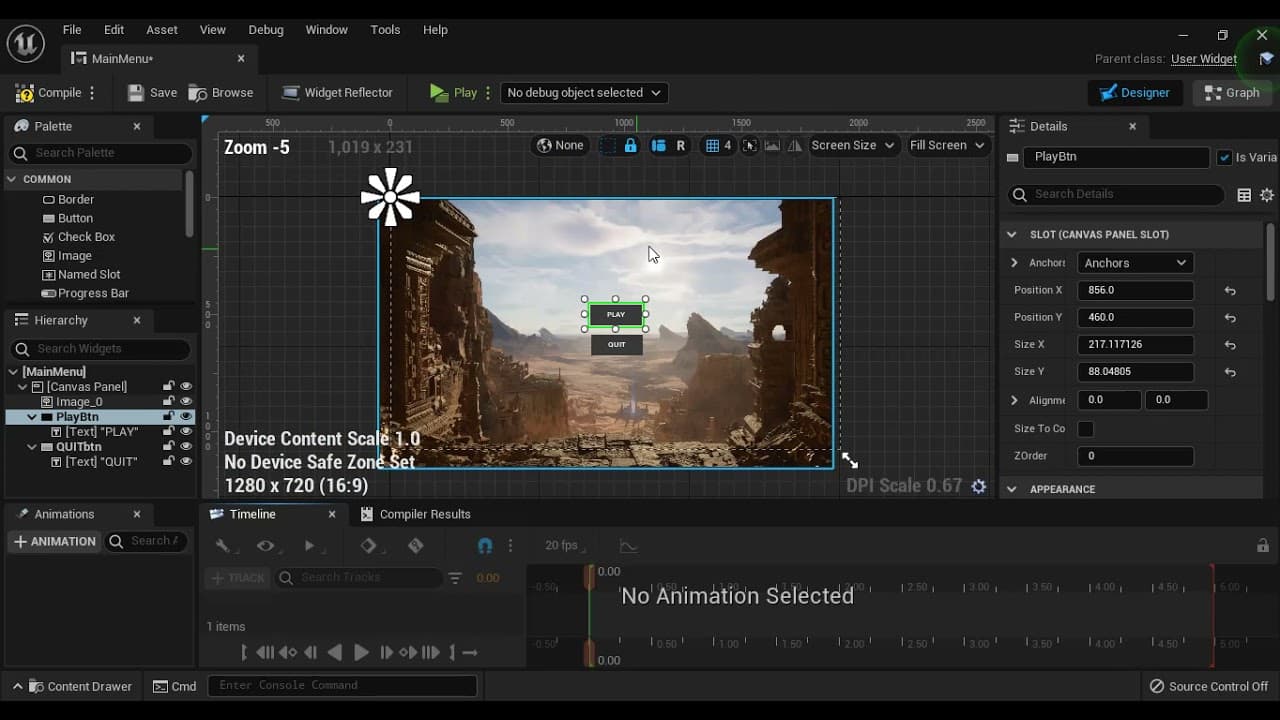Click the Compile blueprint icon
Image resolution: width=1280 pixels, height=720 pixels.
pyautogui.click(x=24, y=93)
